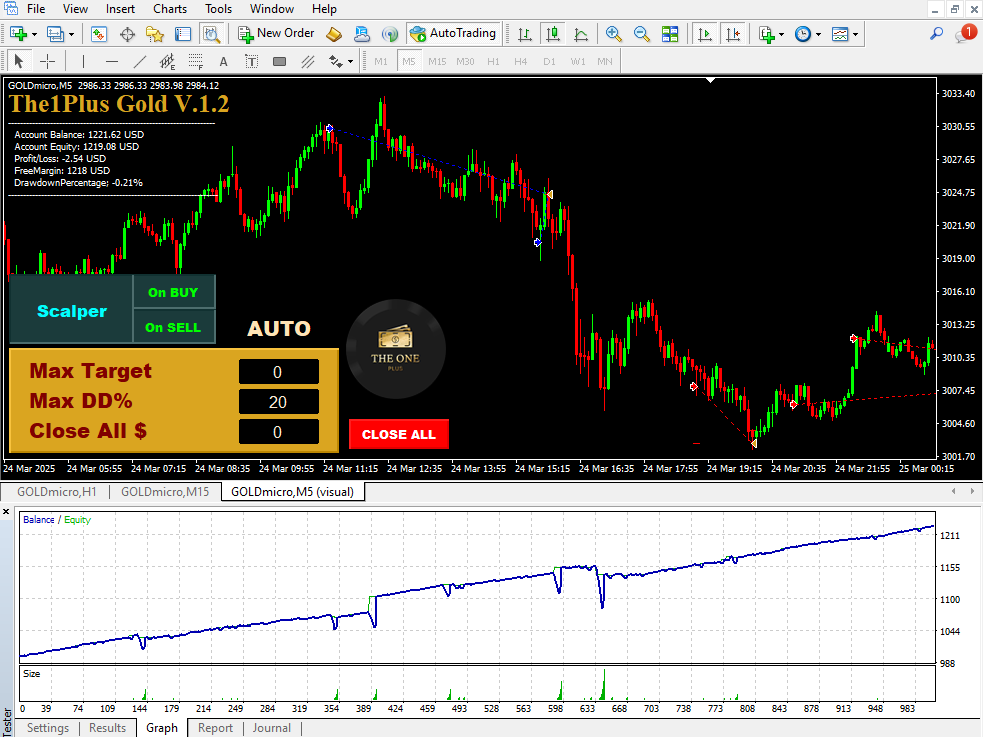Click the Tile Windows icon

pyautogui.click(x=670, y=34)
